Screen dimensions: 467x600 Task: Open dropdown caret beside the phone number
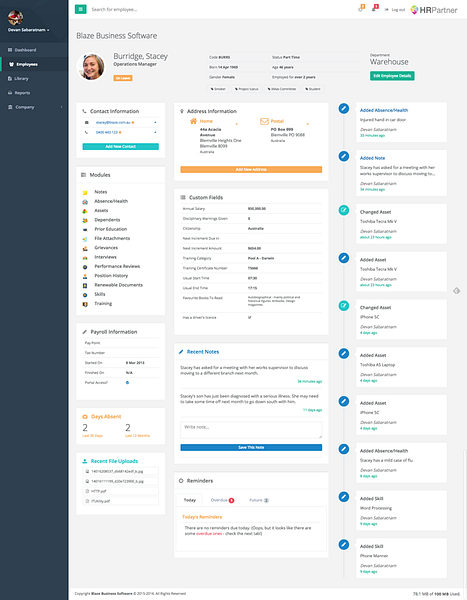(x=155, y=132)
